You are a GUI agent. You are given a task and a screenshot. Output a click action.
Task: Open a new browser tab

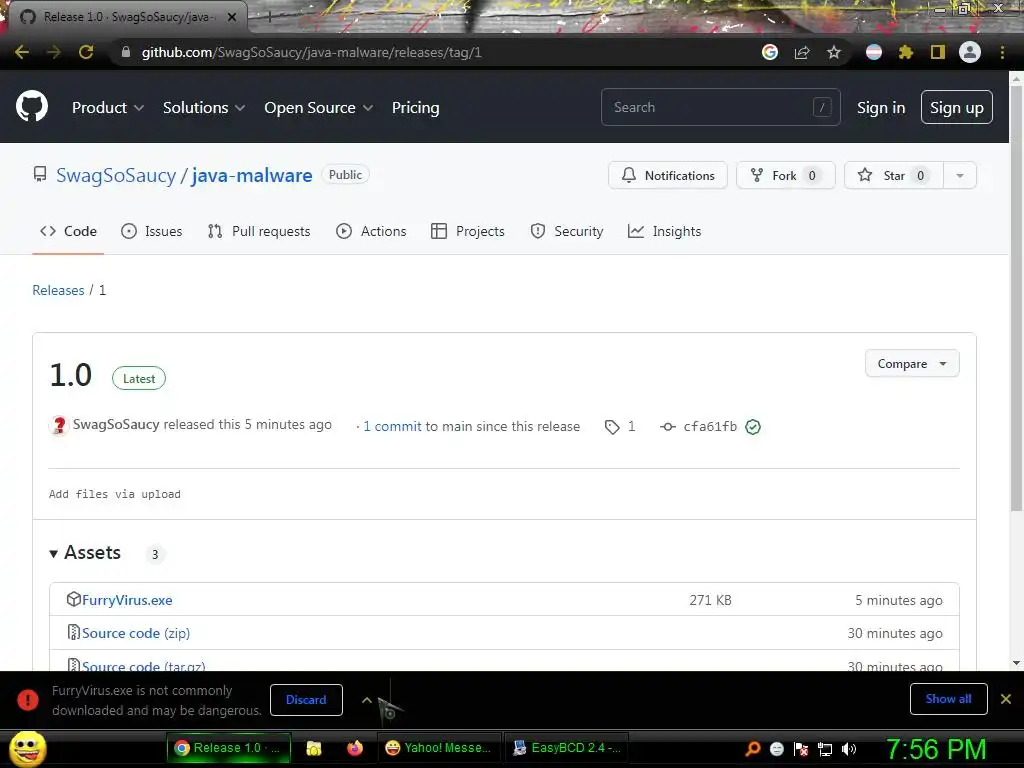[268, 17]
